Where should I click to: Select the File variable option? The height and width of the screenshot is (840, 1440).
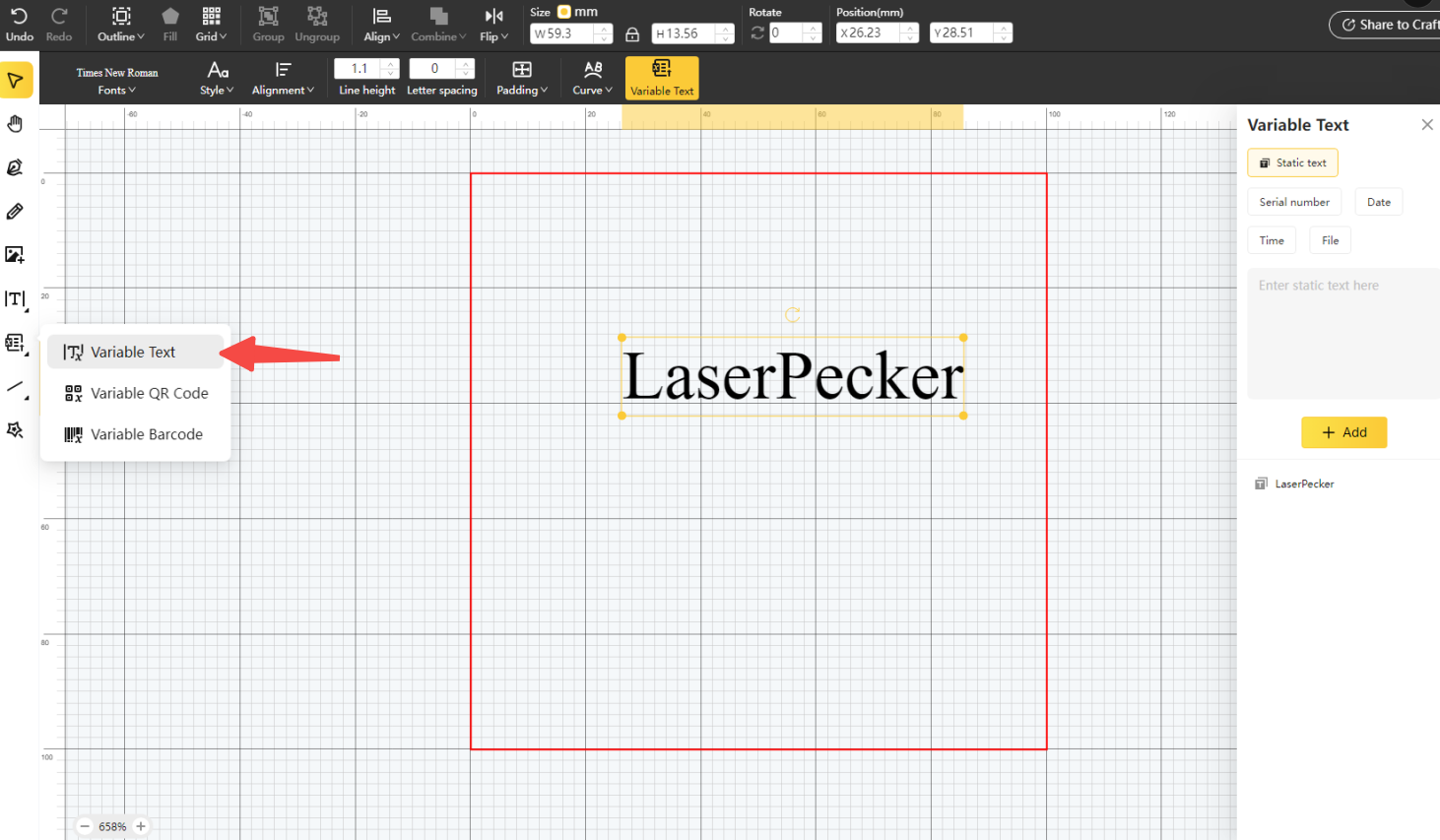point(1330,240)
